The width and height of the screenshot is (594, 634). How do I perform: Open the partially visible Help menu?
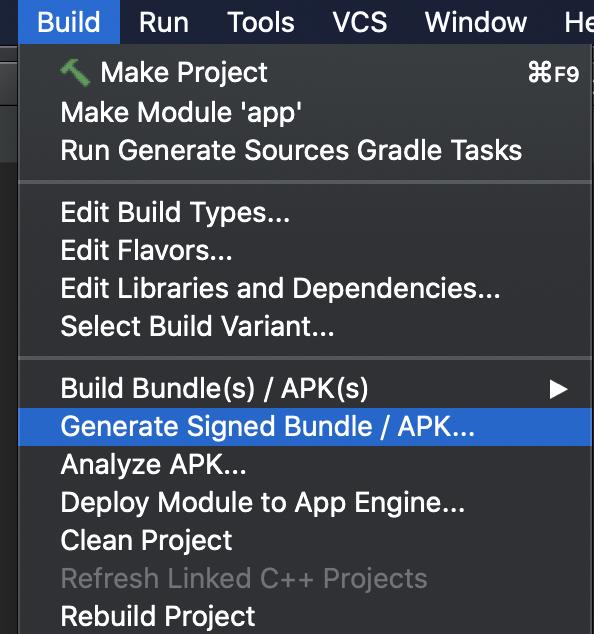coord(579,22)
